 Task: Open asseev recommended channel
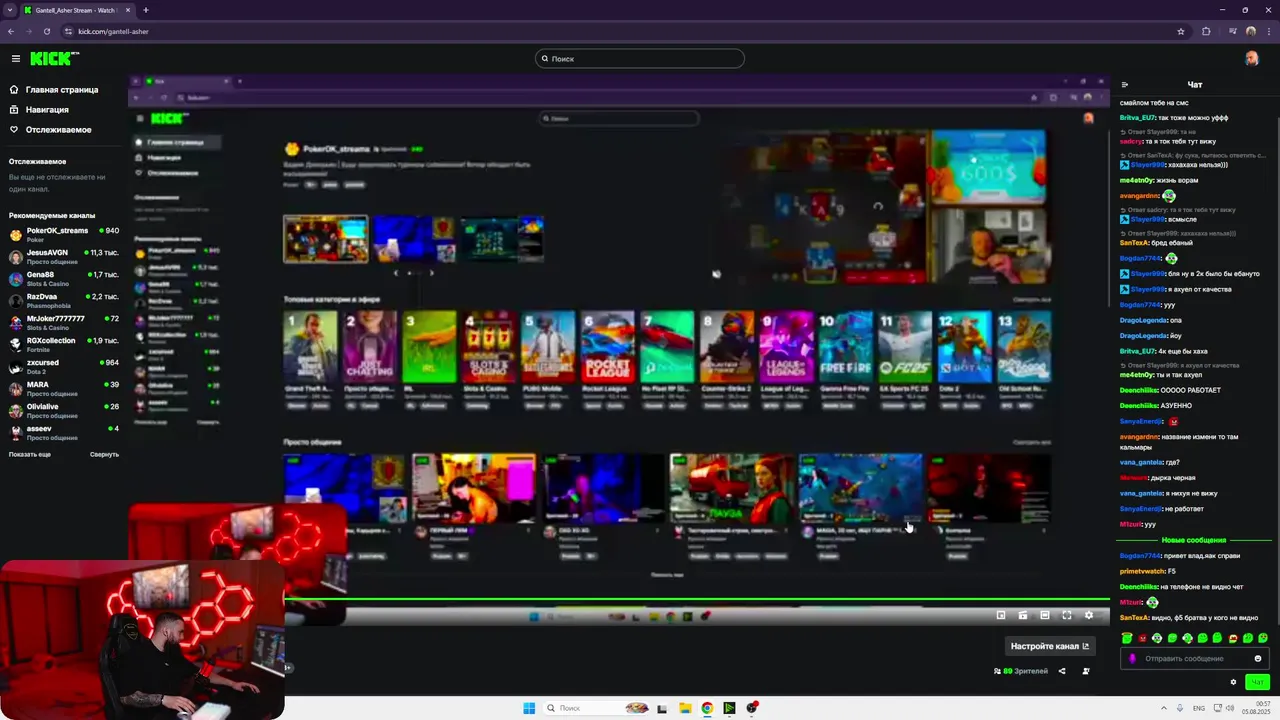(x=64, y=432)
